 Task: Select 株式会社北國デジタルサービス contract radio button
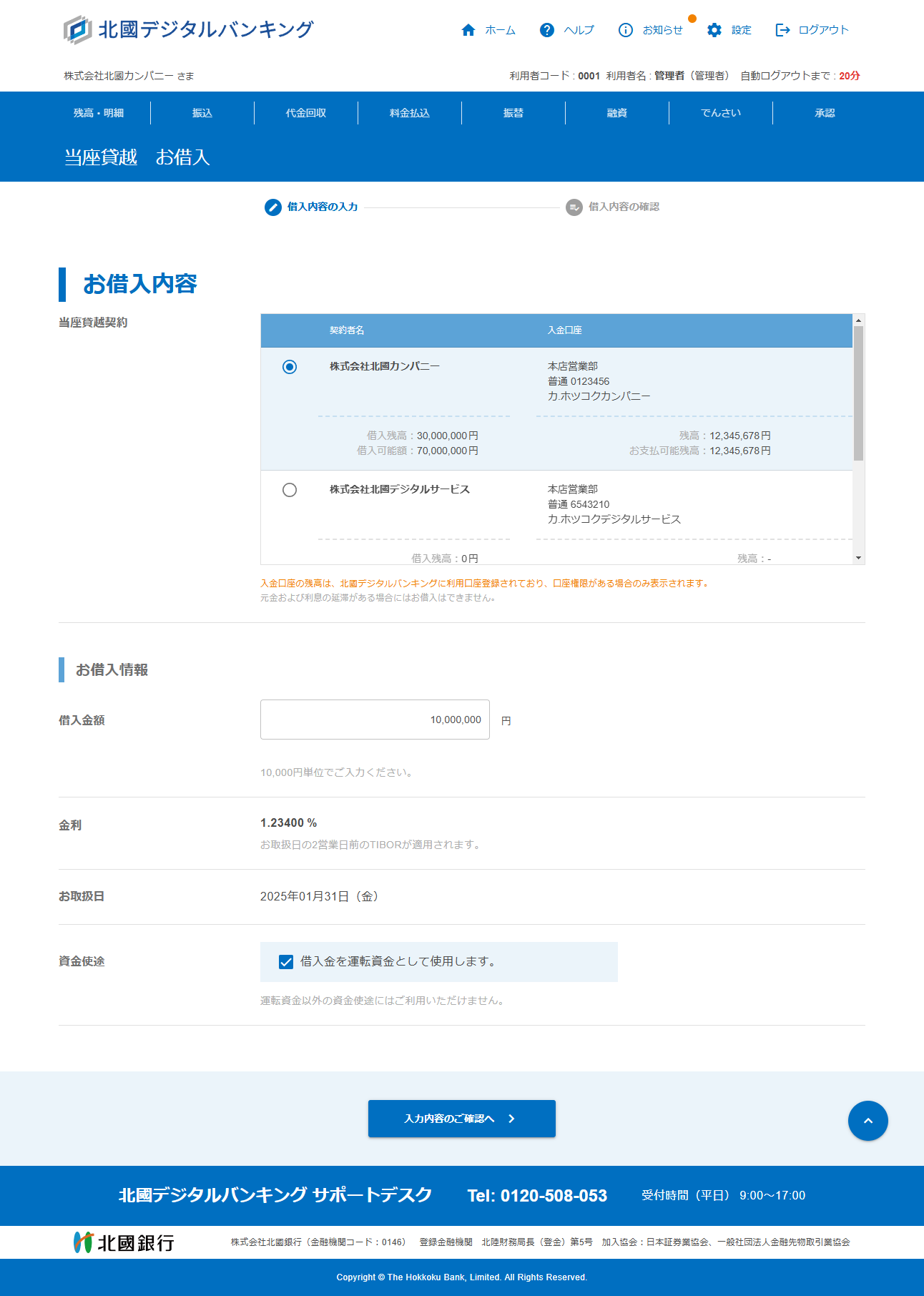[290, 490]
